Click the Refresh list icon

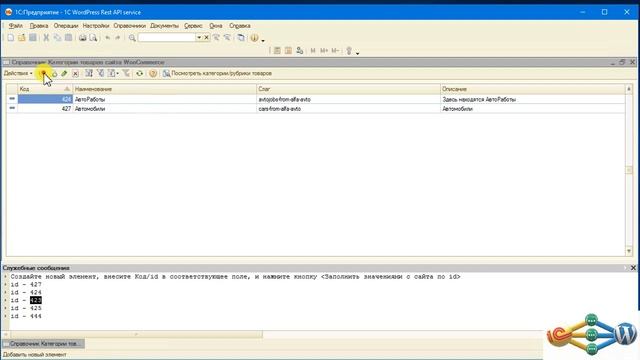tap(140, 73)
